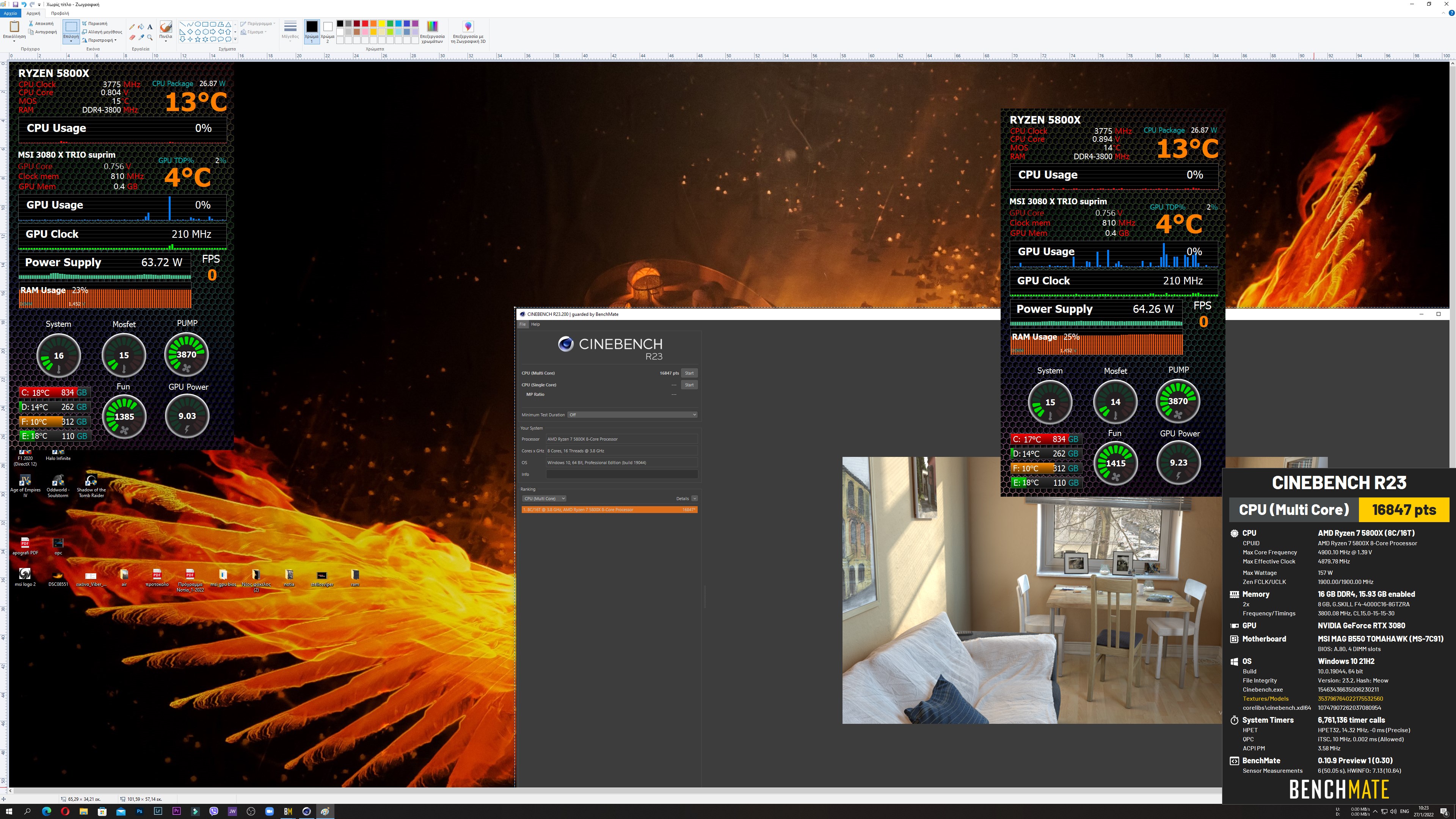Open Lightroom from the taskbar
The image size is (1456, 819).
tap(158, 812)
